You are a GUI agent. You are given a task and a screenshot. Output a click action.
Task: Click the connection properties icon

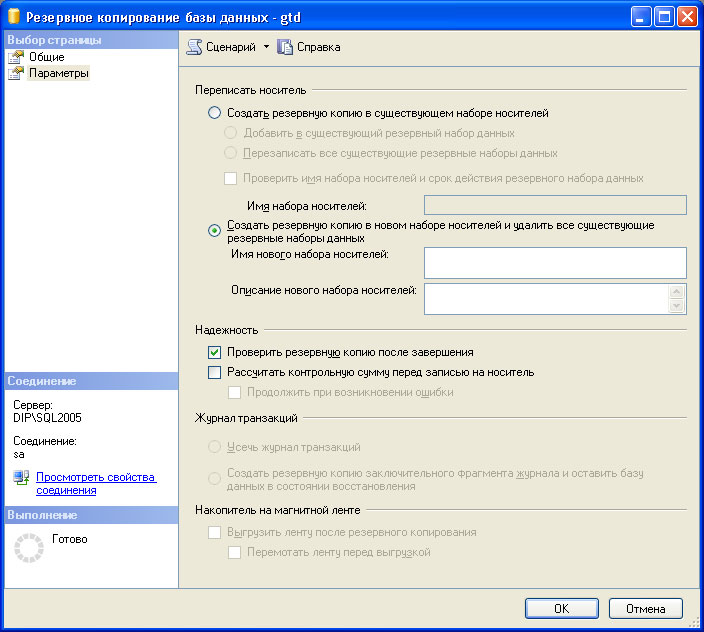tap(22, 477)
